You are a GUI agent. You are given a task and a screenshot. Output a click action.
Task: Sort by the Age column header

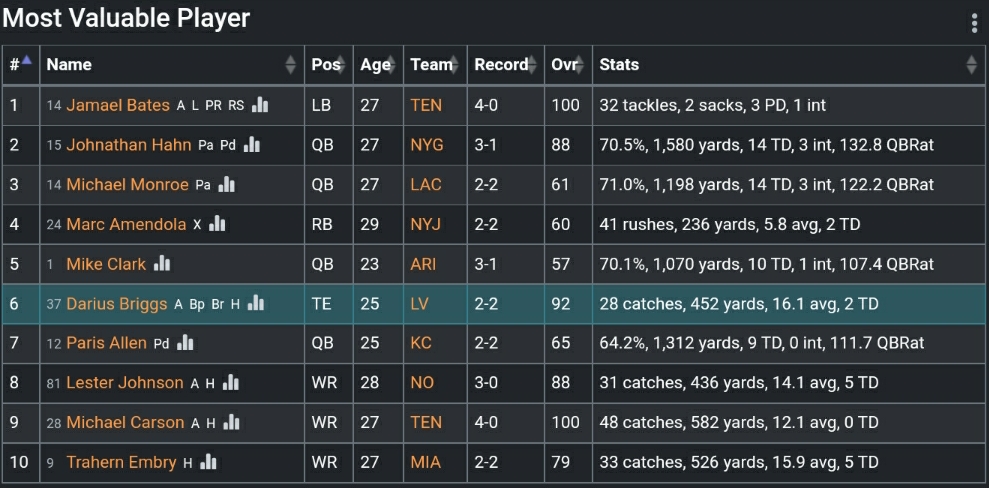377,65
